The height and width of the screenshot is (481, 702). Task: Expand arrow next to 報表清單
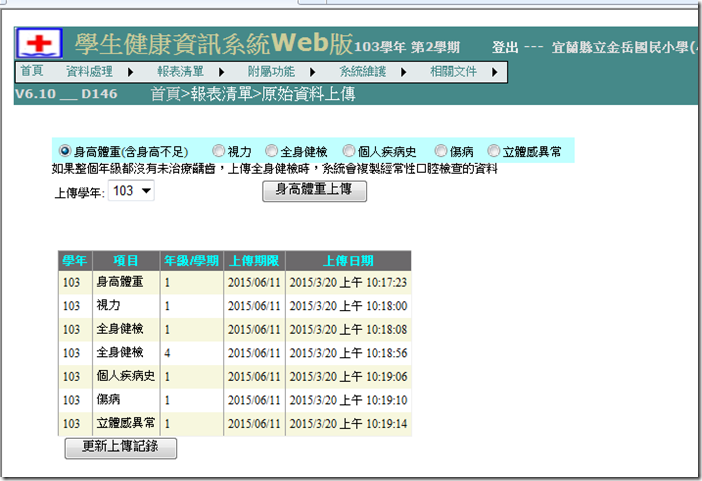pos(221,72)
